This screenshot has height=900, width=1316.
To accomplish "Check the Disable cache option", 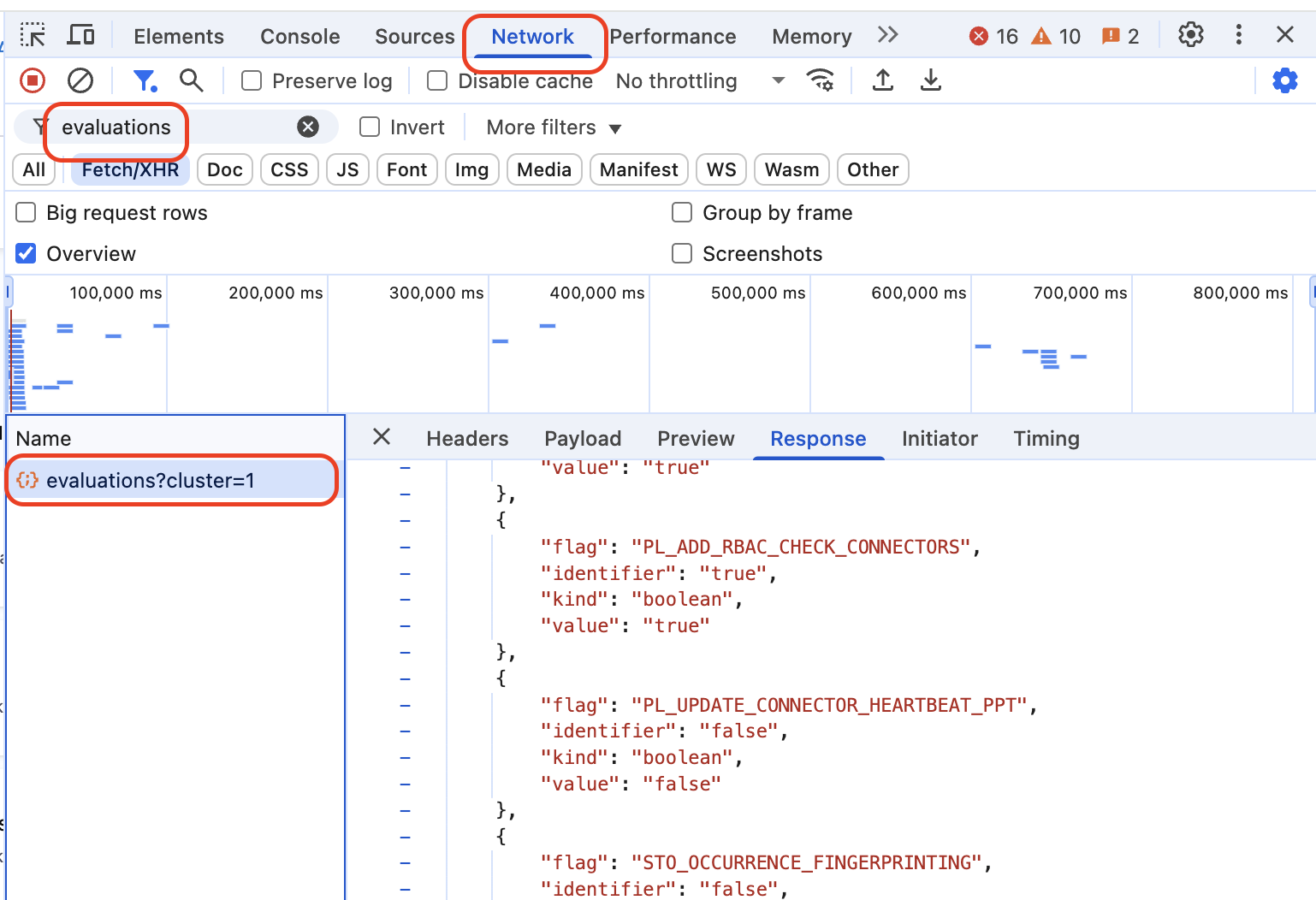I will point(437,80).
